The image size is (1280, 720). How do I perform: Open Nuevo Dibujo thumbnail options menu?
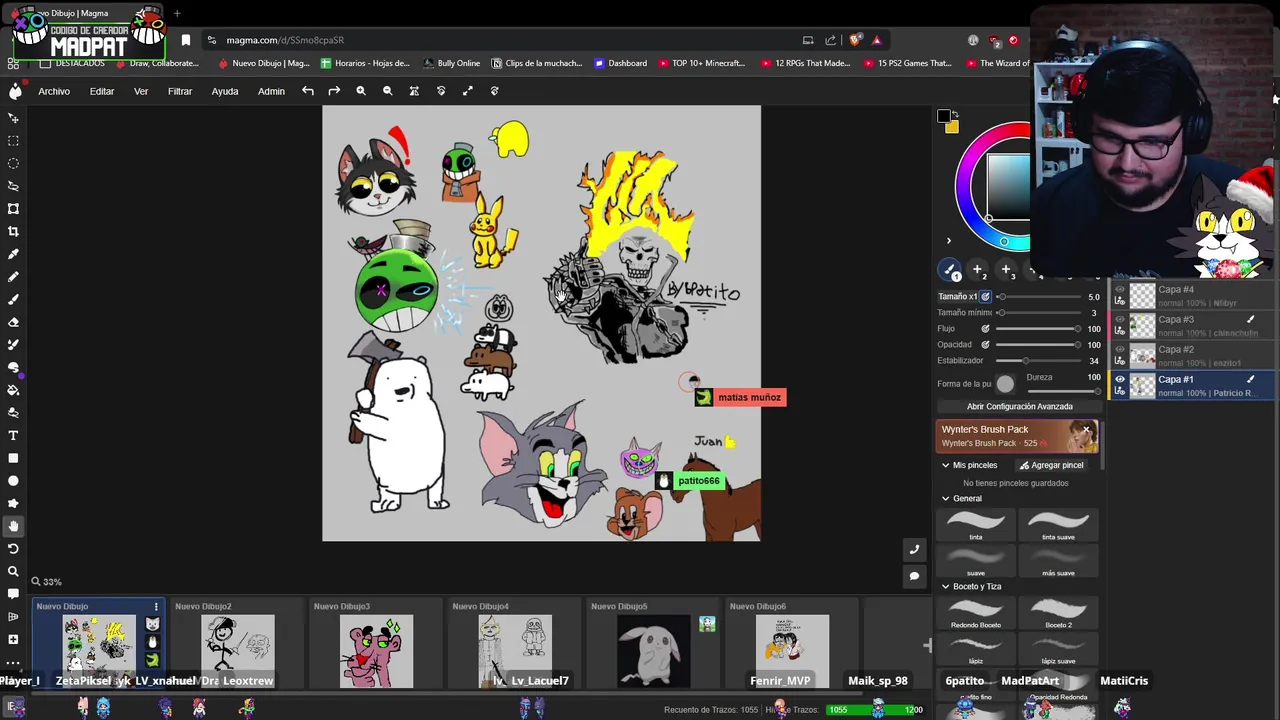pyautogui.click(x=155, y=607)
